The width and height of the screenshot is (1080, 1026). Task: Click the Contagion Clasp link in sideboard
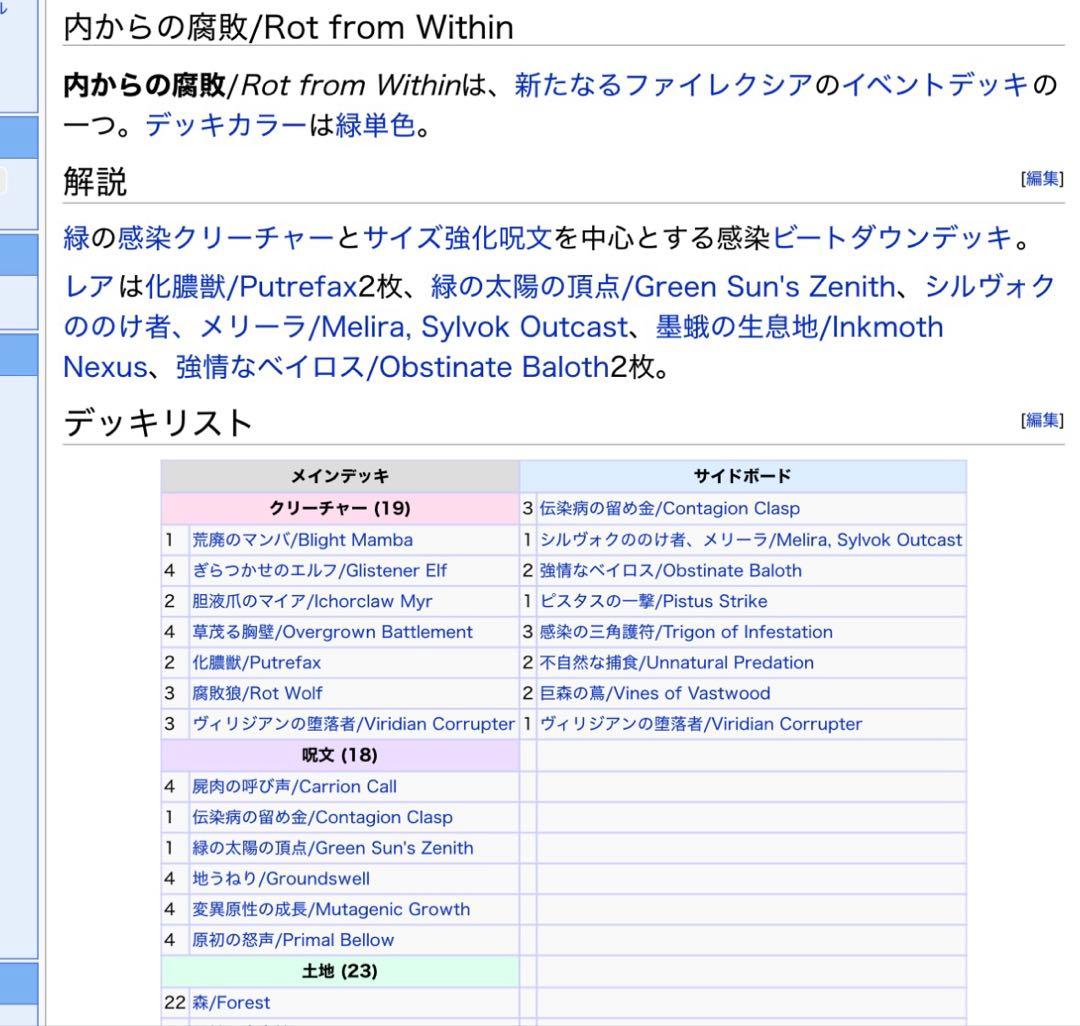[x=670, y=508]
